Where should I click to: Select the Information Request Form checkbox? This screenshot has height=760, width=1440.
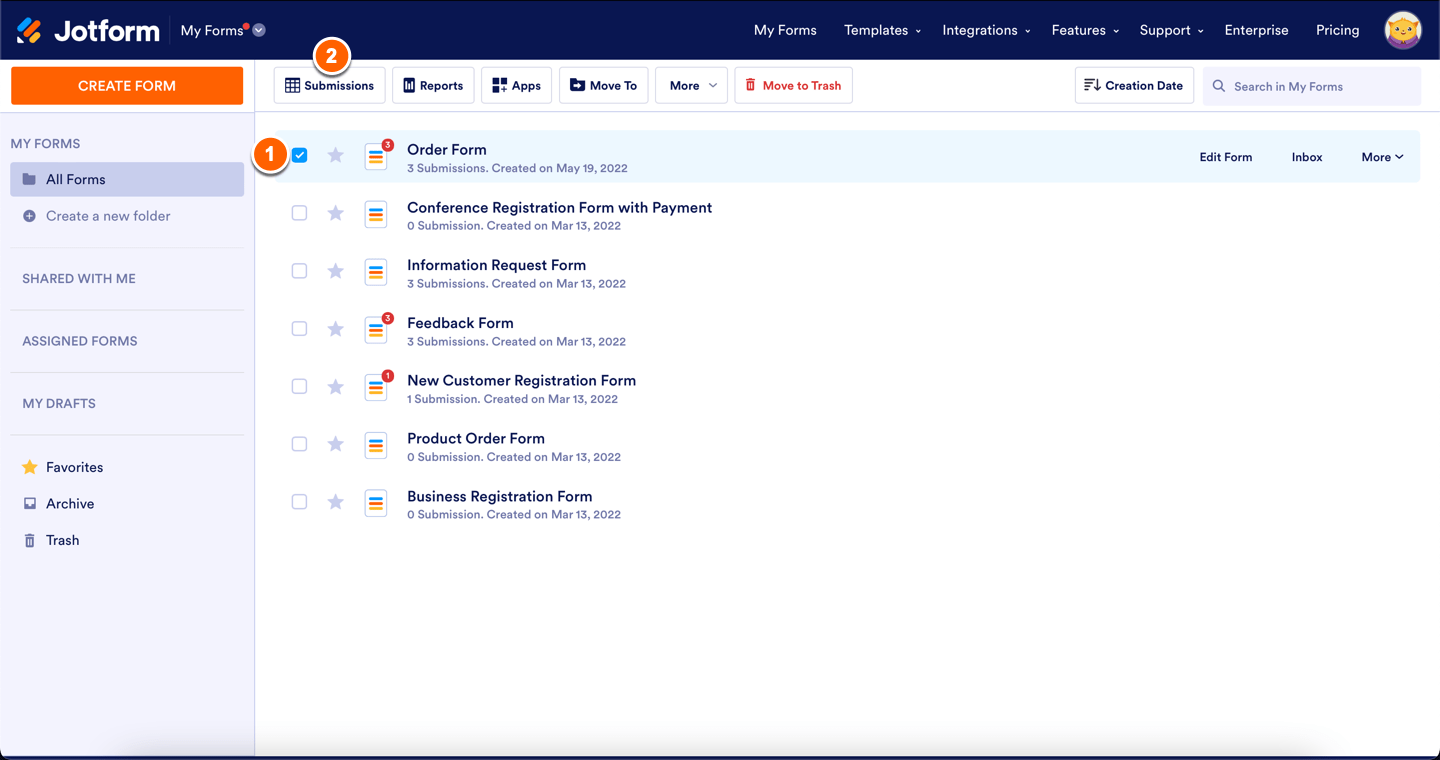click(x=300, y=271)
